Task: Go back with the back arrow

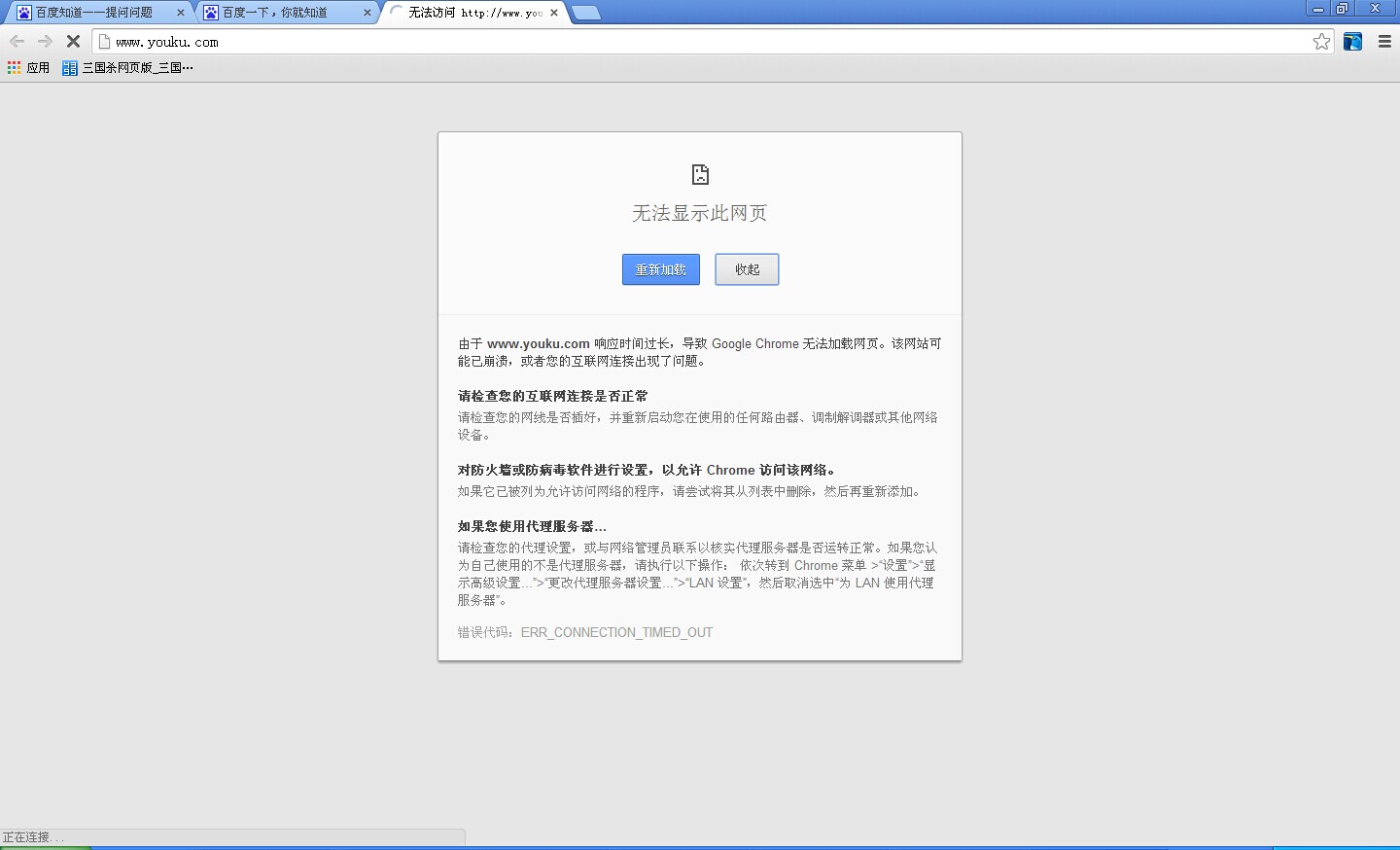Action: pyautogui.click(x=17, y=41)
